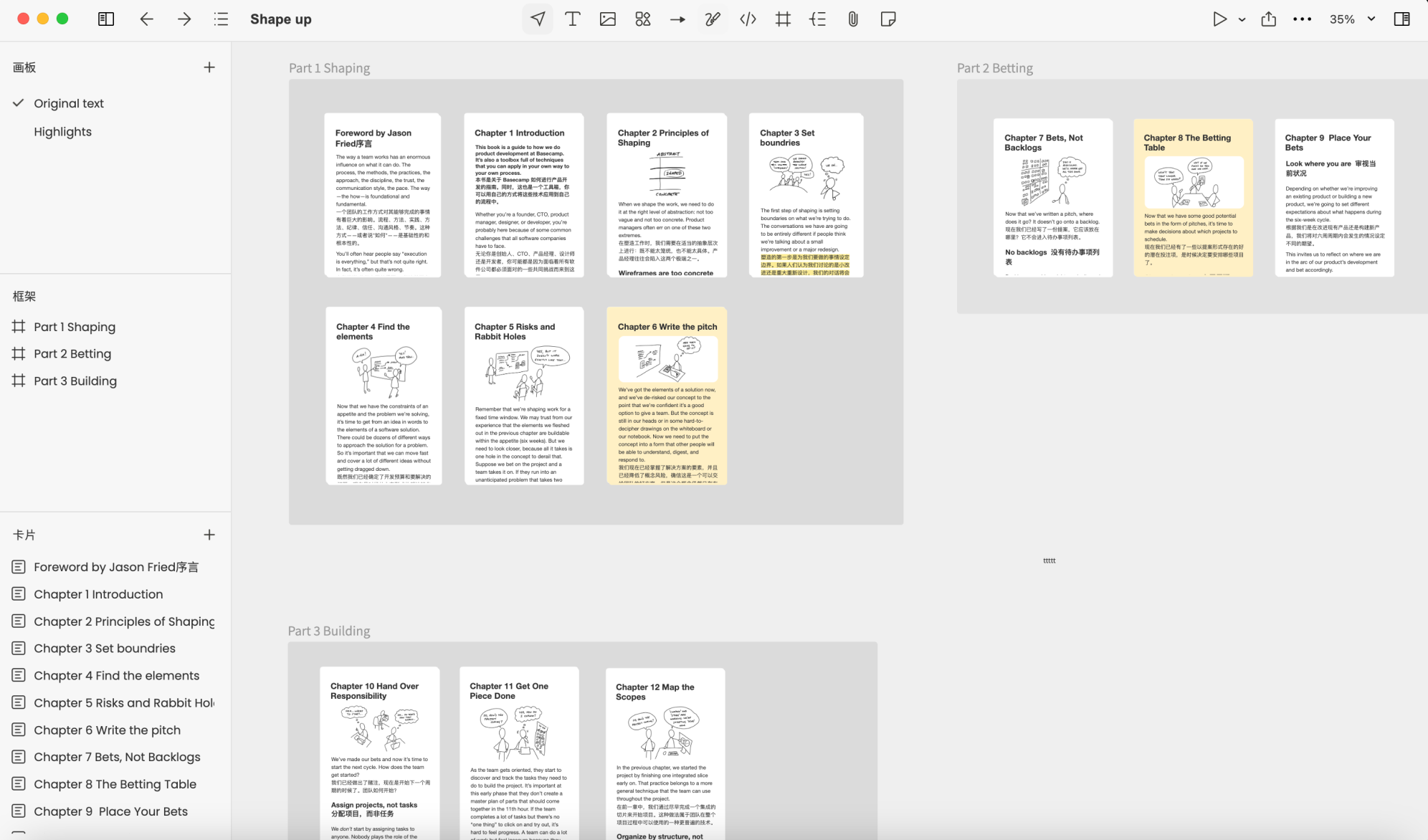Screen dimensions: 1428x840
Task: Select the sticky note tool
Action: point(887,19)
